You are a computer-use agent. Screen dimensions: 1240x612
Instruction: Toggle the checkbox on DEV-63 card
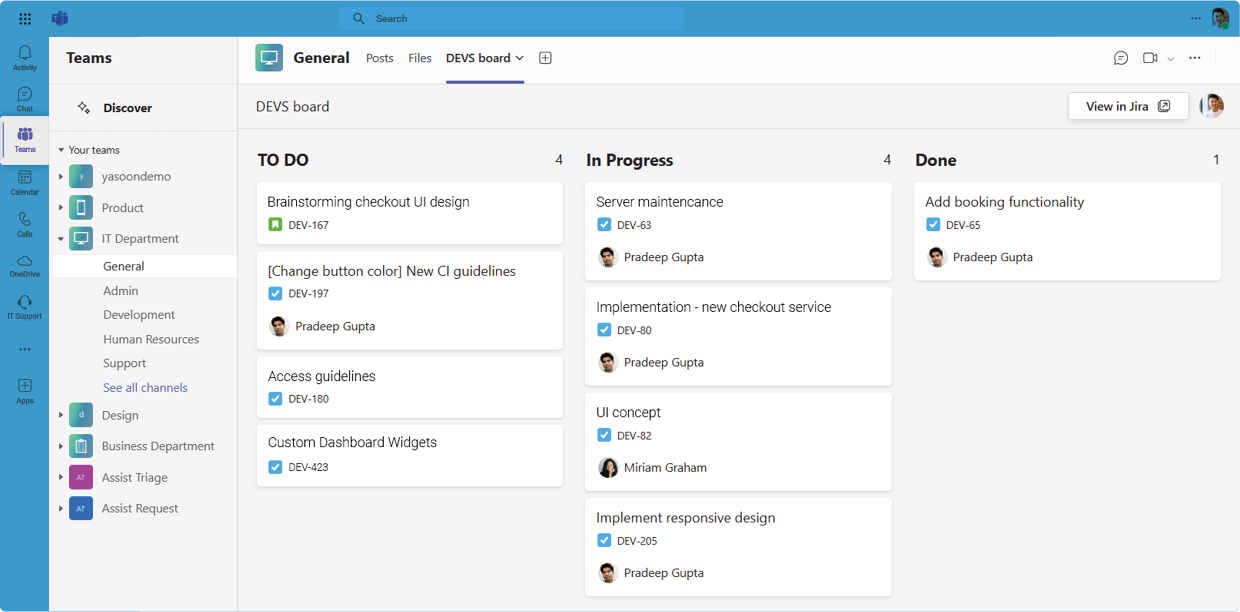click(x=604, y=224)
